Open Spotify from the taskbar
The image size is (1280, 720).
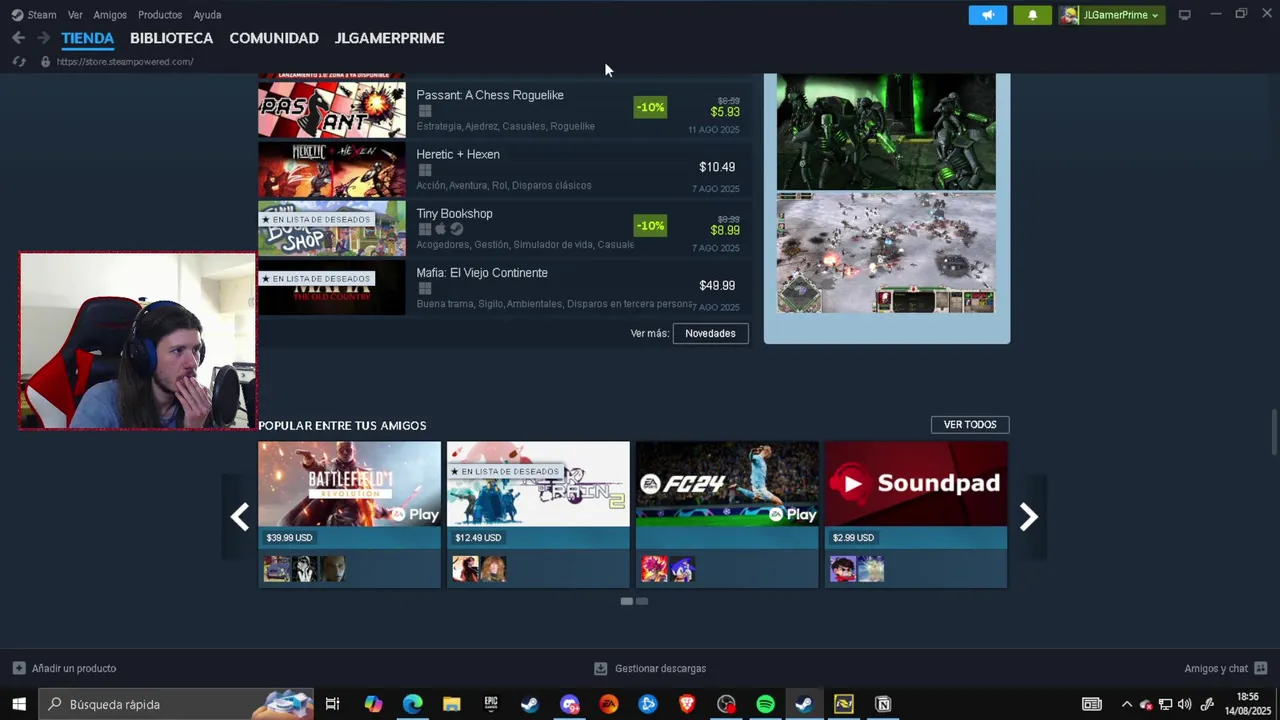[x=765, y=704]
